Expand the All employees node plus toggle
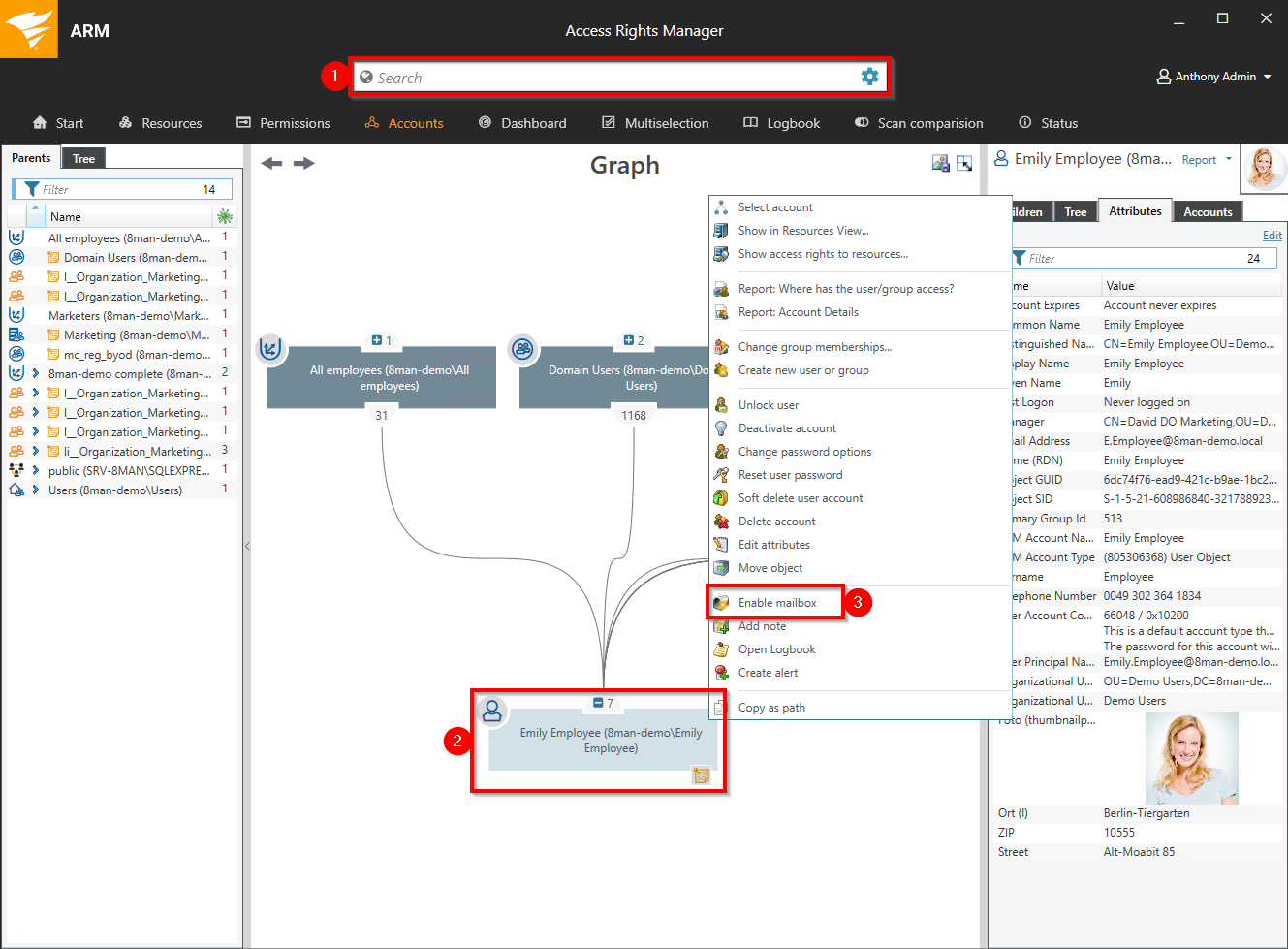This screenshot has height=949, width=1288. click(377, 340)
